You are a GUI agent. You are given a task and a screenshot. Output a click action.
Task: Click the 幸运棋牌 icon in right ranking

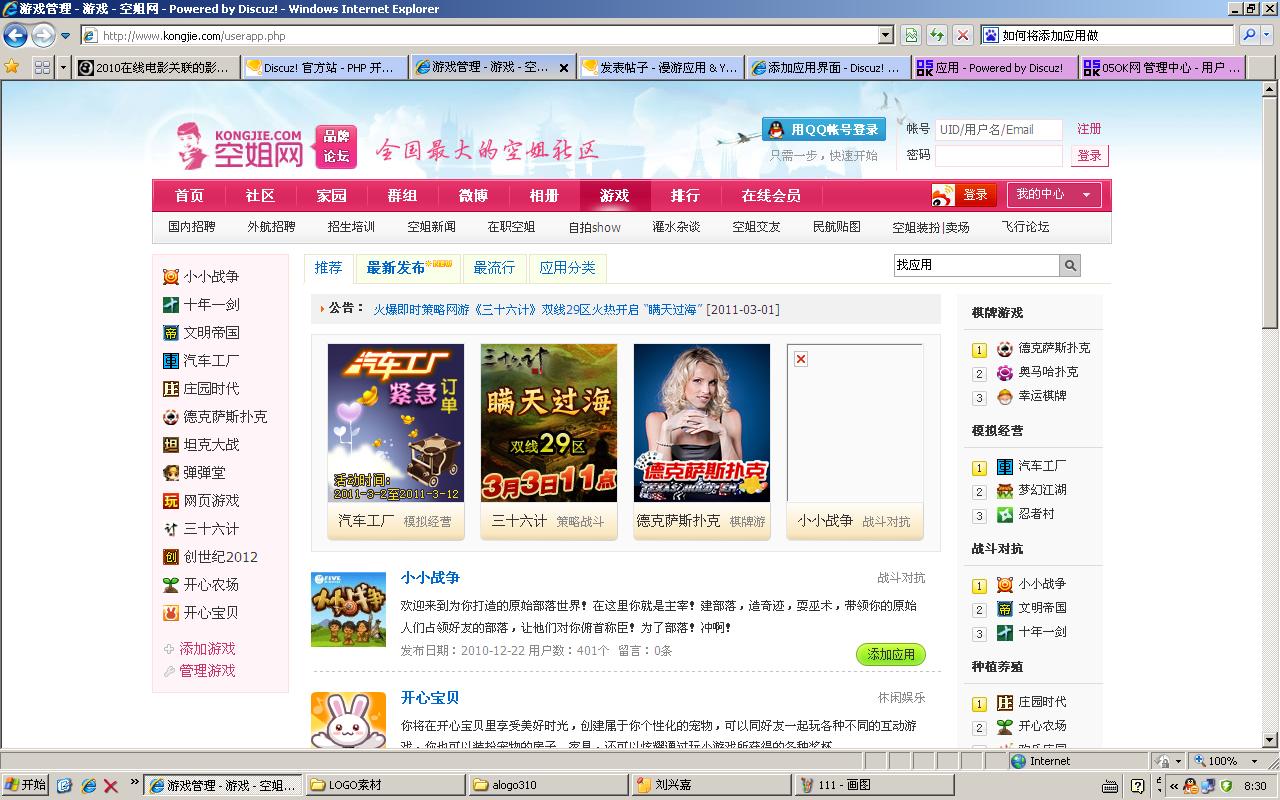[x=1005, y=397]
